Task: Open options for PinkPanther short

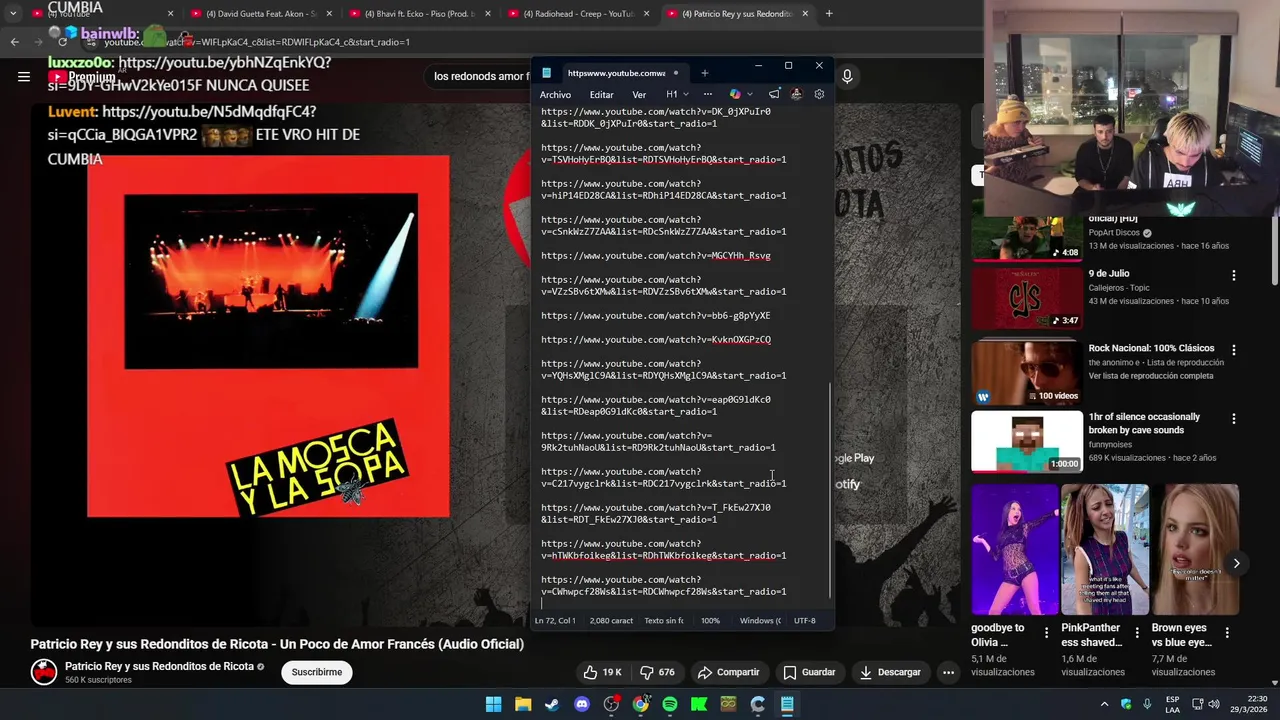Action: pos(1137,633)
